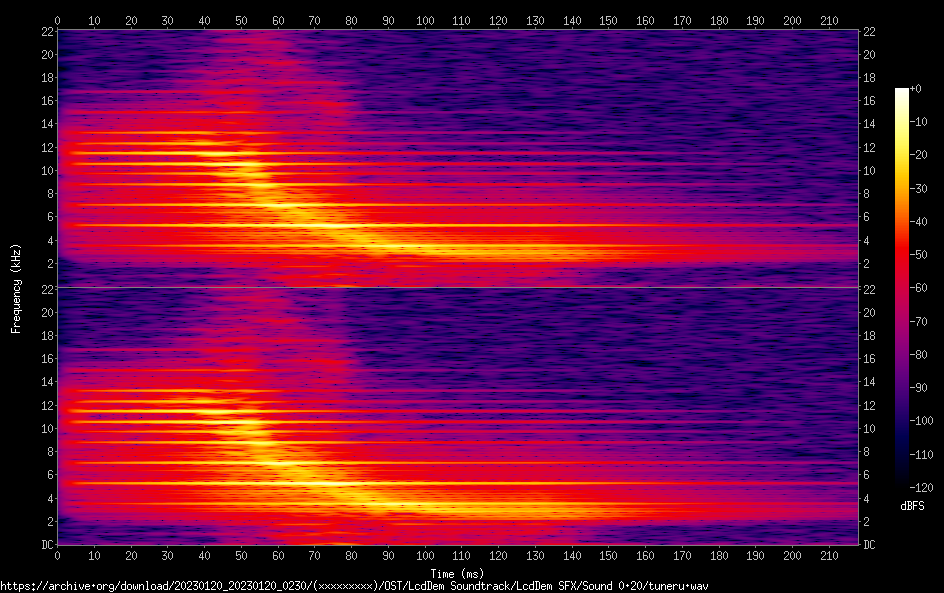
Task: Click the DC label at bottom right
Action: pos(869,545)
